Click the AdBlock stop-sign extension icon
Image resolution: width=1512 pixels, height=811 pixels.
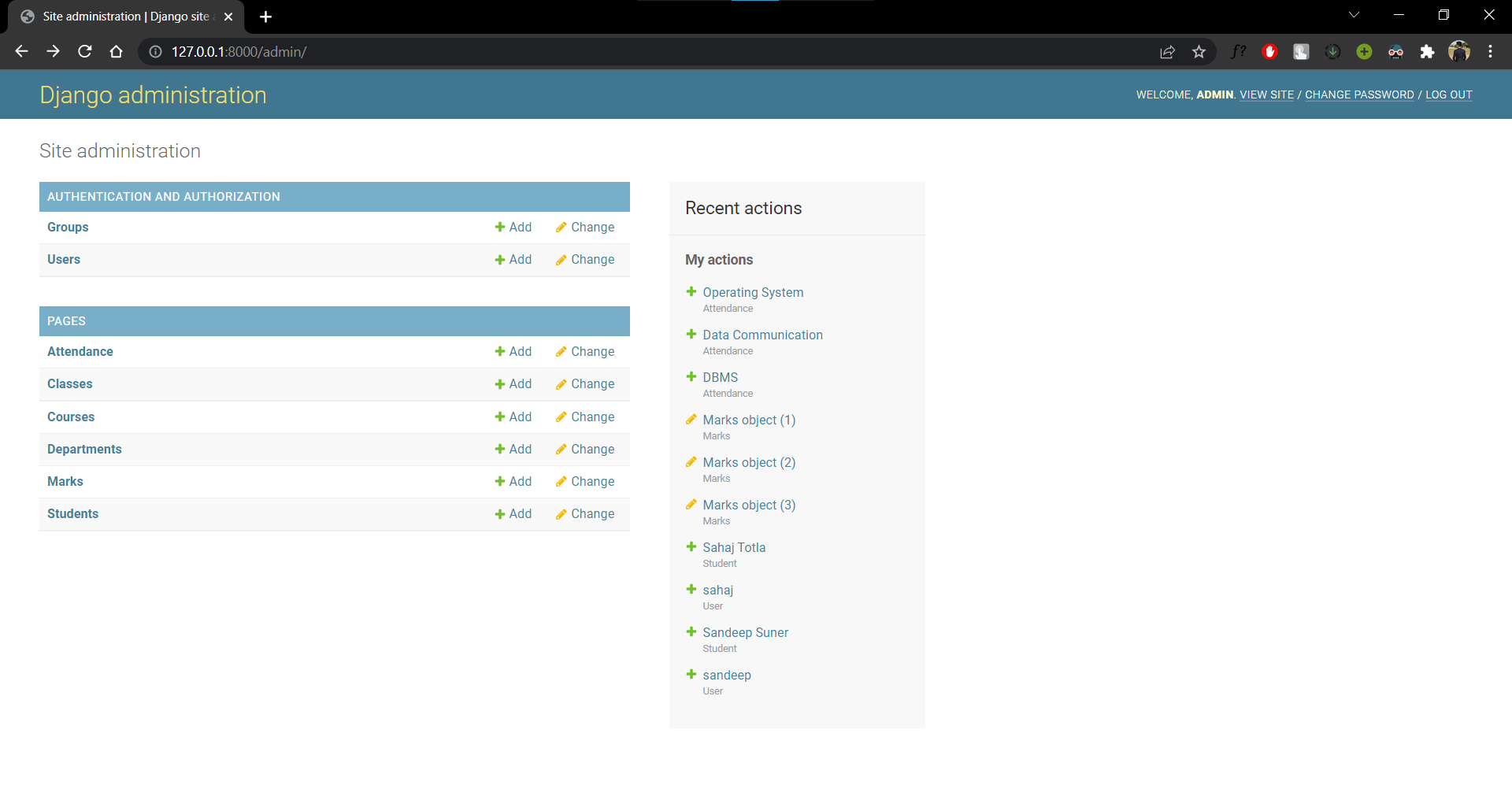pyautogui.click(x=1269, y=51)
